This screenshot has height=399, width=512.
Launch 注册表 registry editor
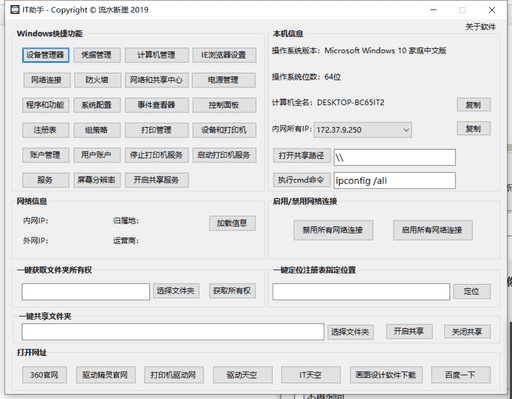coord(46,130)
